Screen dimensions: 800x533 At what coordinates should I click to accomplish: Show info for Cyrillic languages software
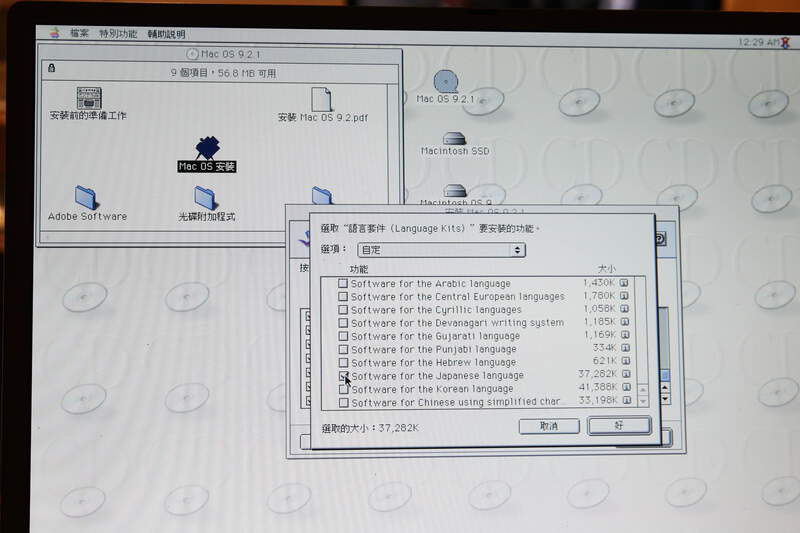[624, 309]
